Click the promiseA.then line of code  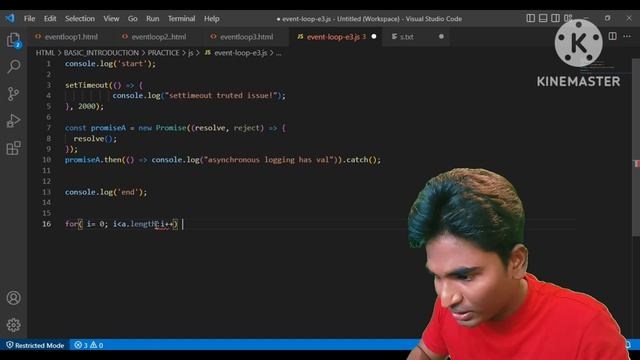pyautogui.click(x=222, y=160)
